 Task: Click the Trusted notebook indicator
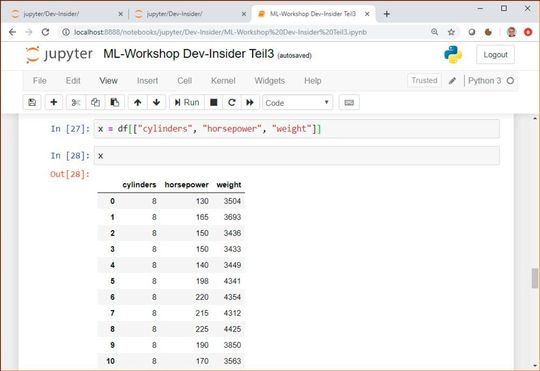424,80
